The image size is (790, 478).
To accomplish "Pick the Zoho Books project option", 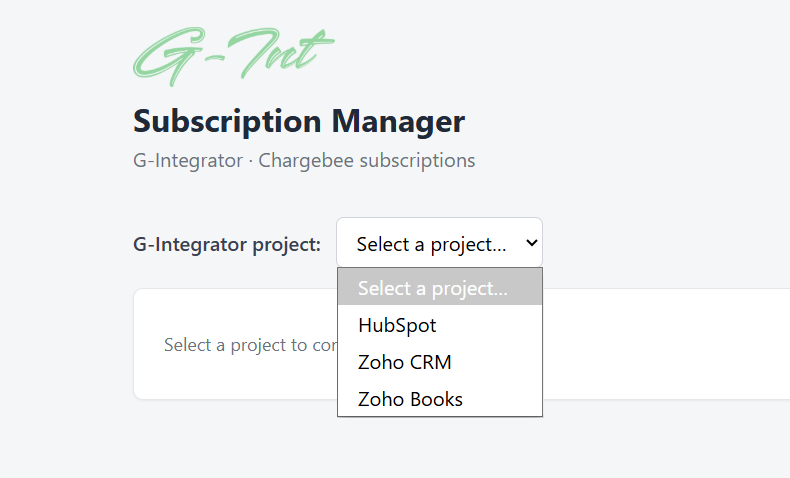I will coord(440,399).
